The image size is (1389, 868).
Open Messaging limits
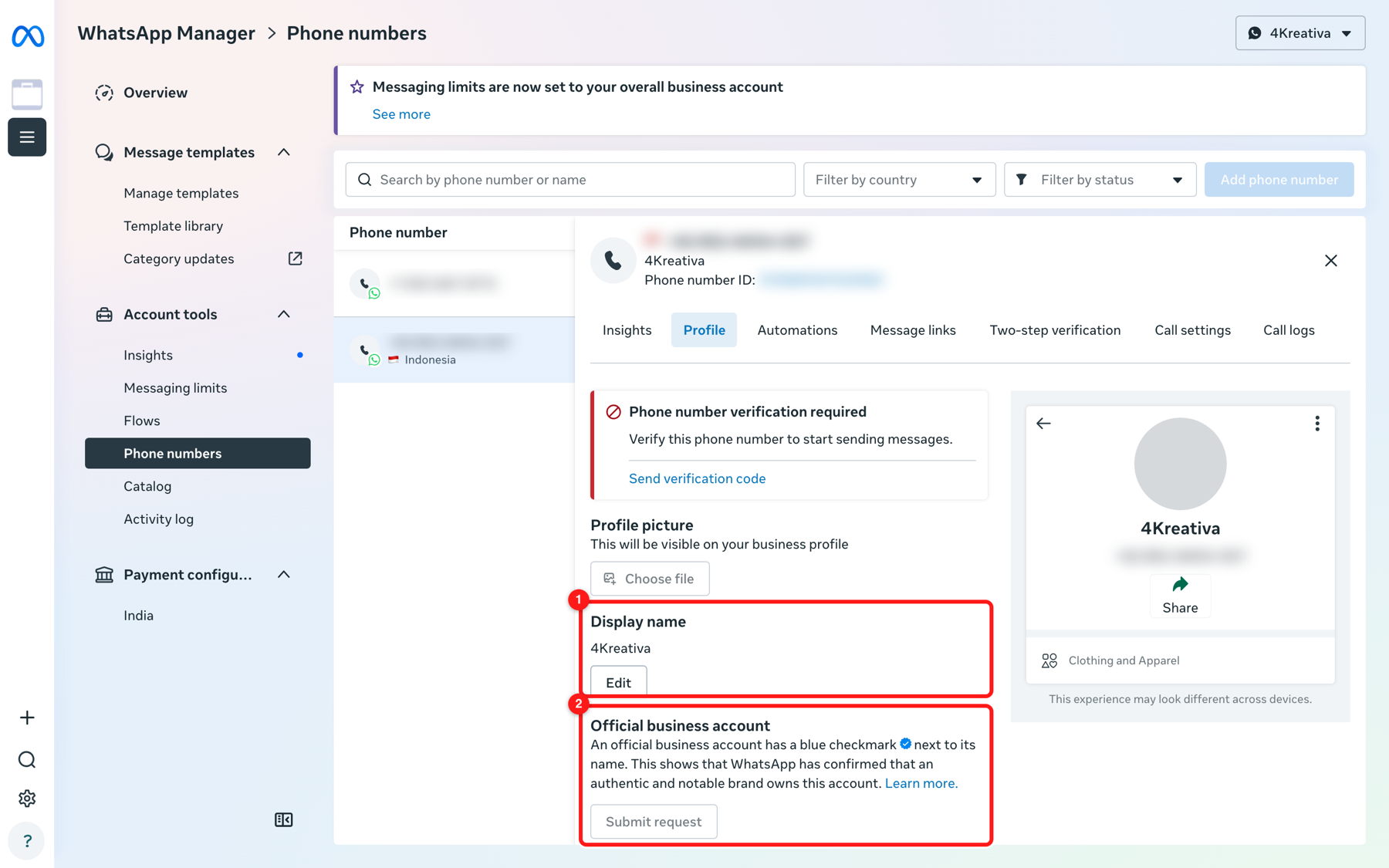point(175,388)
